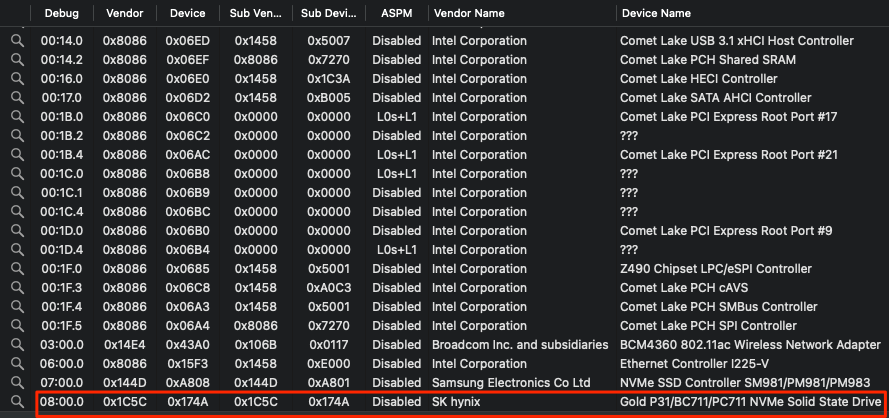The image size is (889, 418).
Task: Select Comet Lake PCI Express Root Port #9
Action: pos(726,231)
